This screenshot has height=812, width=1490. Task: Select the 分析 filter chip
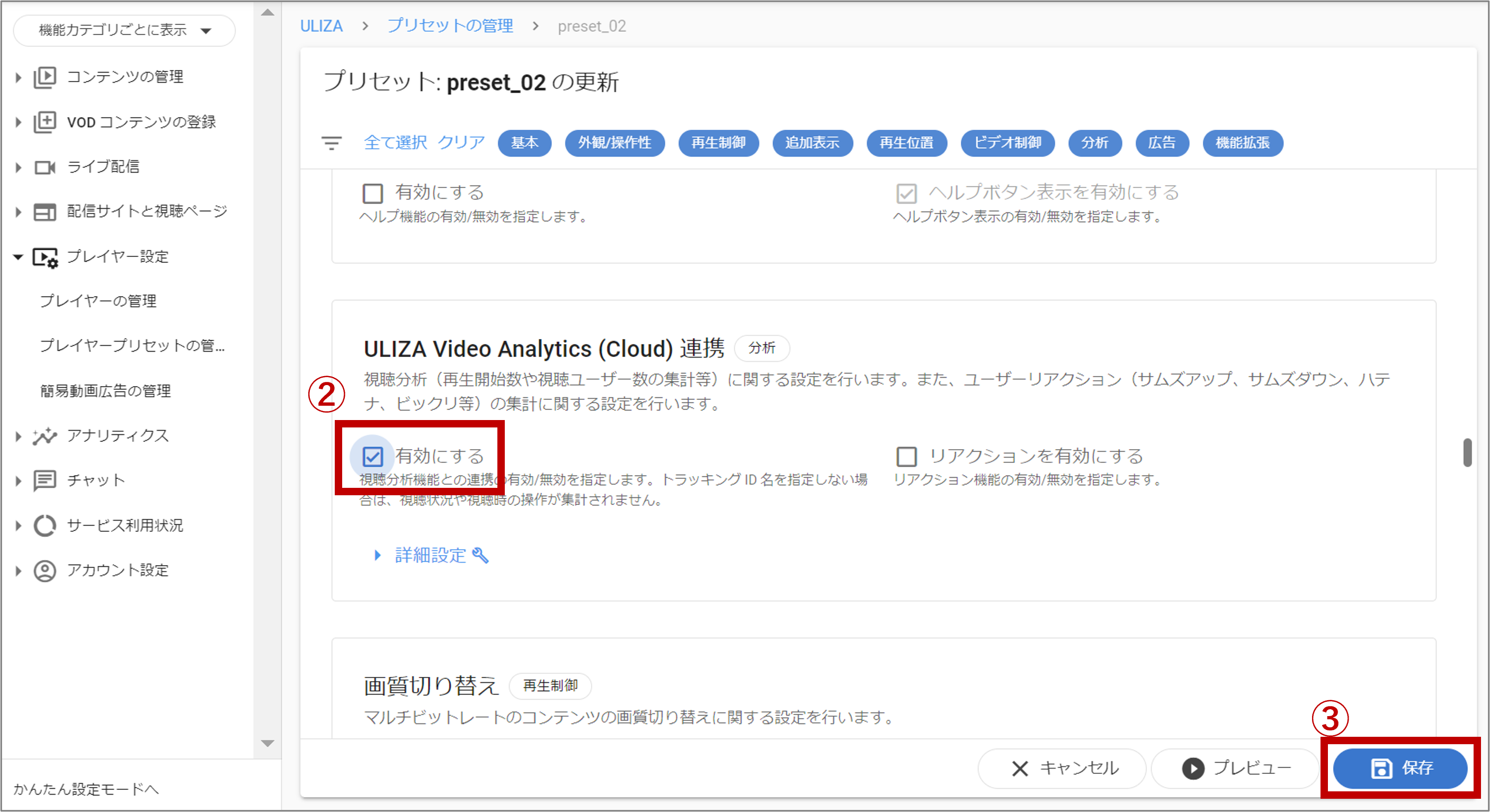pyautogui.click(x=1094, y=143)
